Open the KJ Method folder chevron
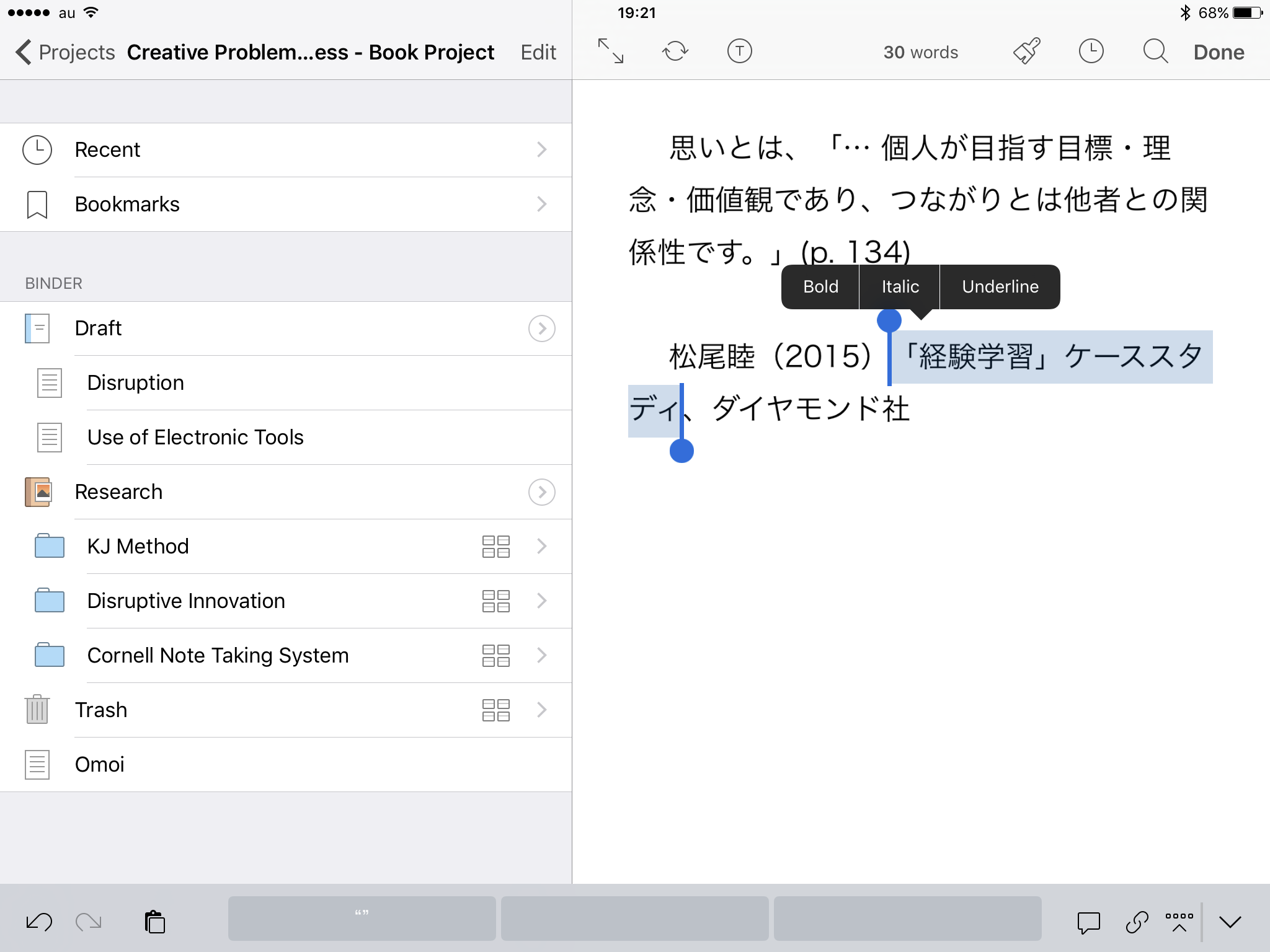The height and width of the screenshot is (952, 1270). pyautogui.click(x=542, y=546)
